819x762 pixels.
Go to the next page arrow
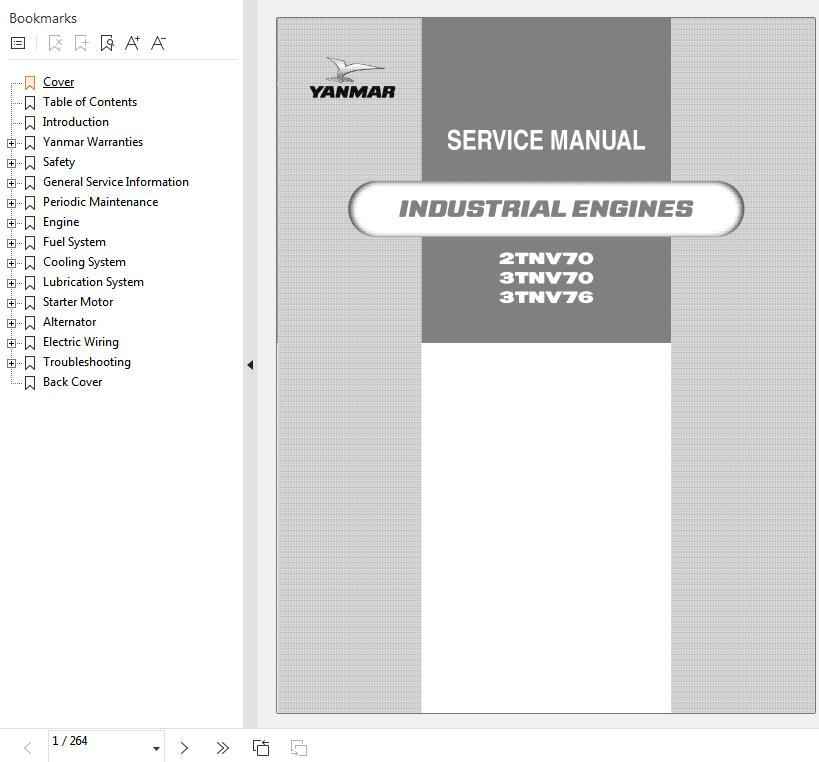(x=184, y=748)
